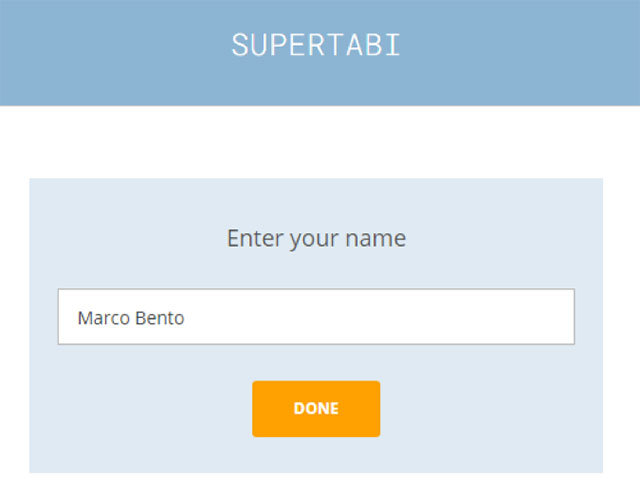
Task: Focus the name input field
Action: point(316,317)
